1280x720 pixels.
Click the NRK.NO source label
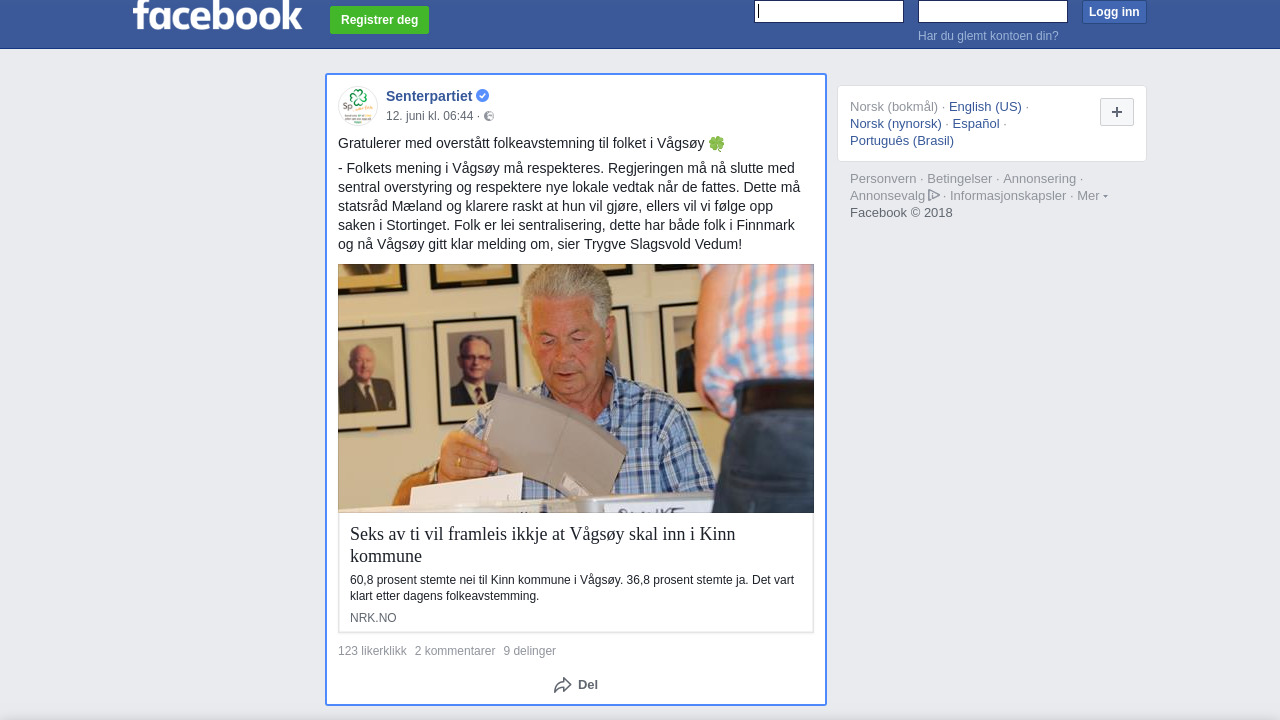(373, 618)
